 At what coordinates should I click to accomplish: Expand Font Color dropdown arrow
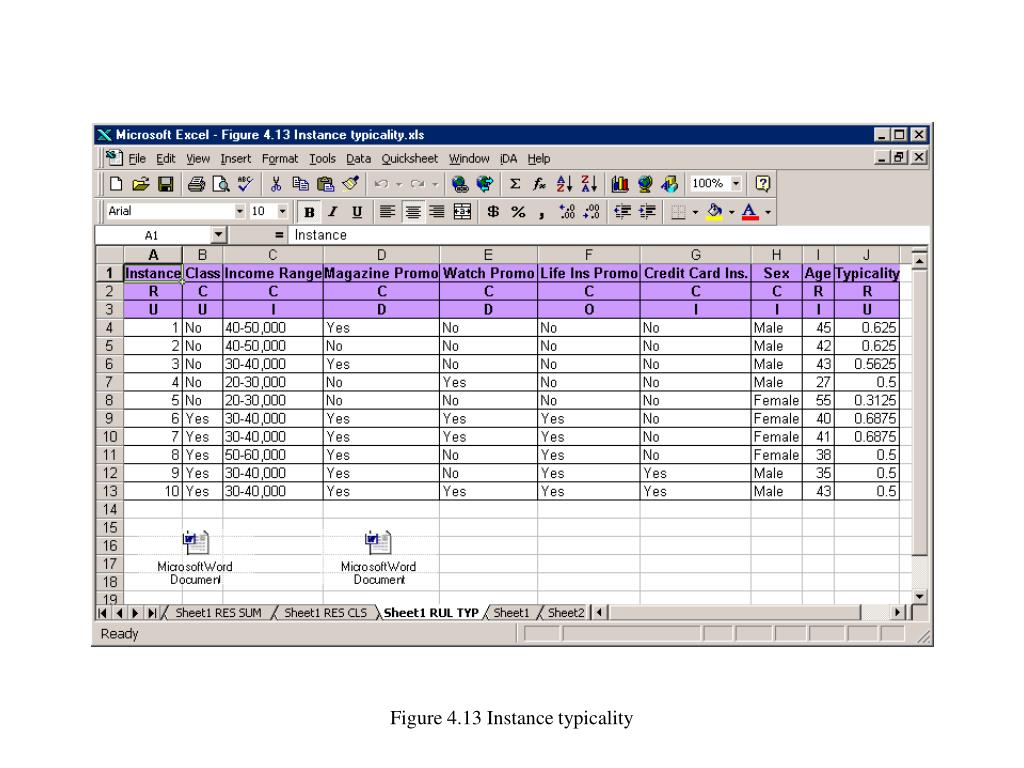click(x=768, y=212)
